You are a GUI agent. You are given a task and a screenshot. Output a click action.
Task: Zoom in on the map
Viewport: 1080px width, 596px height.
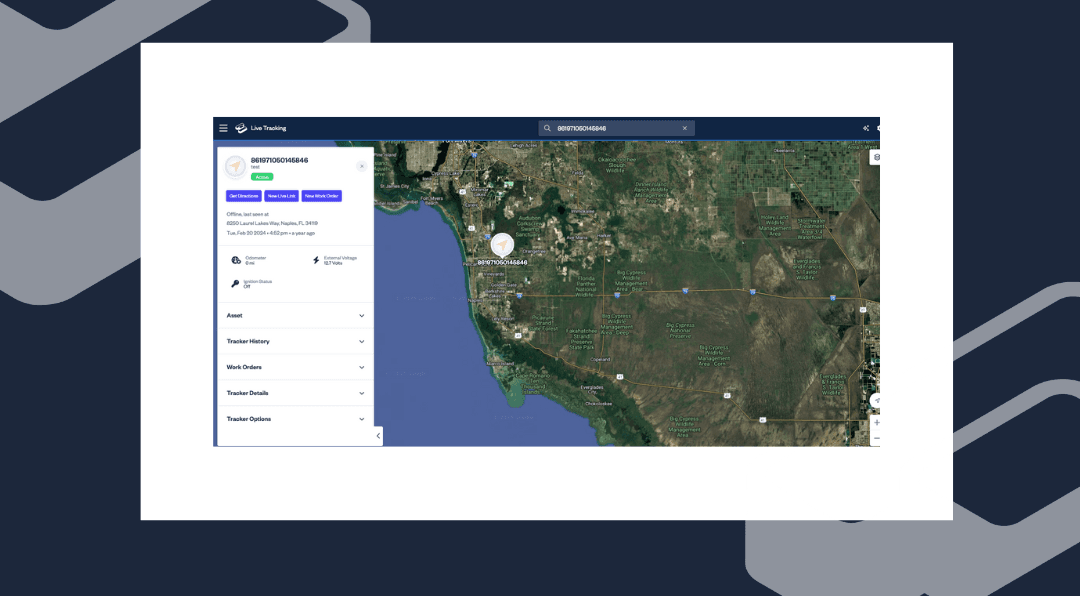[876, 422]
